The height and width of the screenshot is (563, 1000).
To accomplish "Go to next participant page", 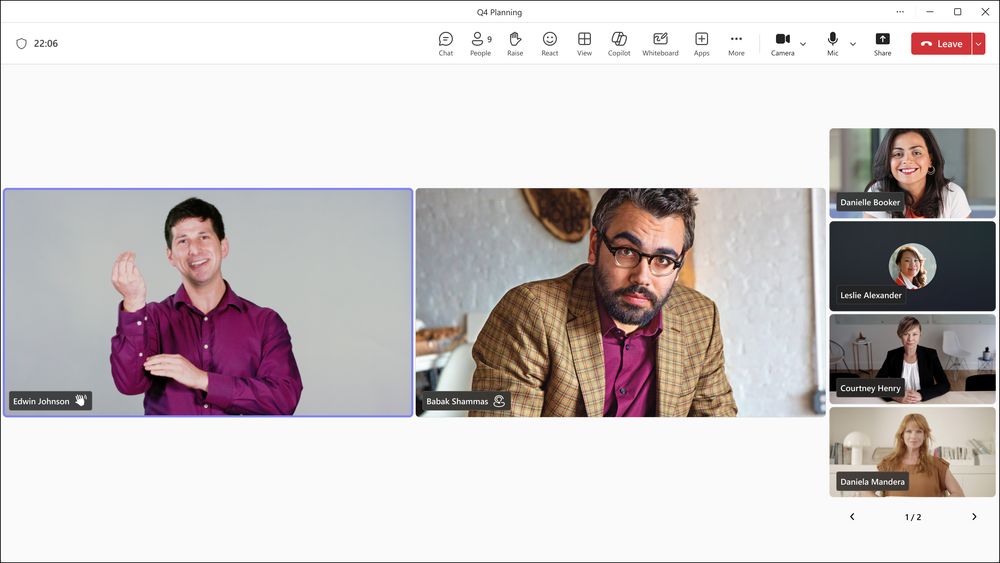I will point(974,516).
